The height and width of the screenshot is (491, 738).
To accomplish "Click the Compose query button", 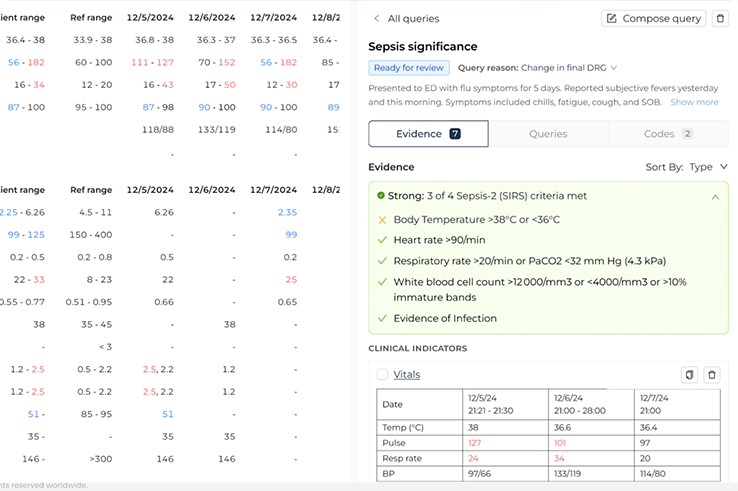I will coord(654,19).
